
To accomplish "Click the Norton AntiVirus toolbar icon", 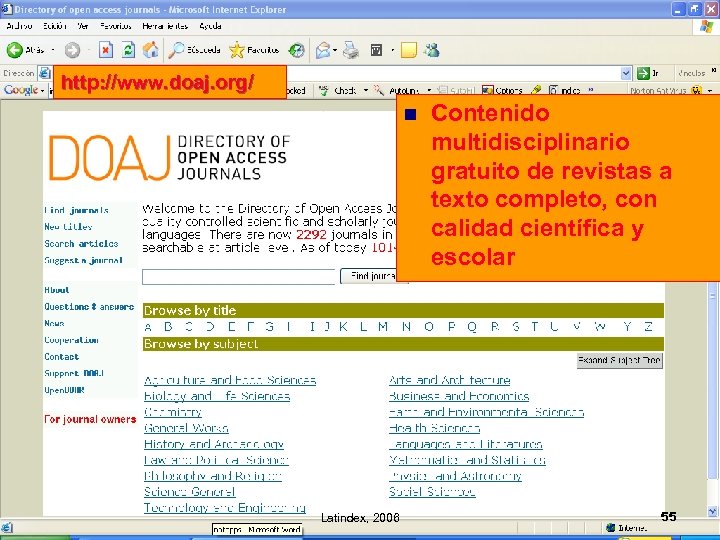I will [697, 90].
